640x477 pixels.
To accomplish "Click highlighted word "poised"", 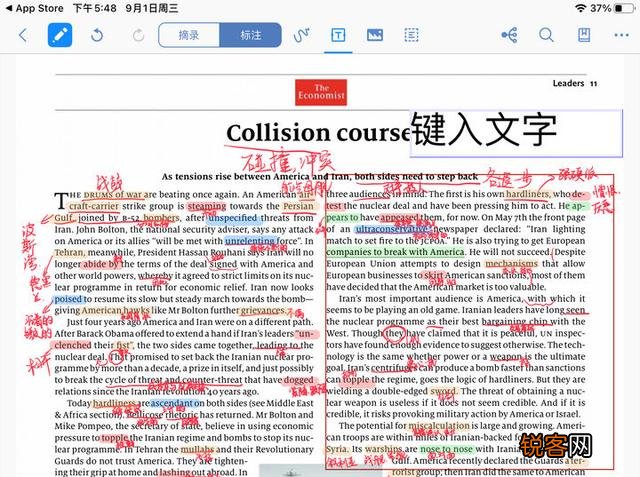I will tap(68, 299).
